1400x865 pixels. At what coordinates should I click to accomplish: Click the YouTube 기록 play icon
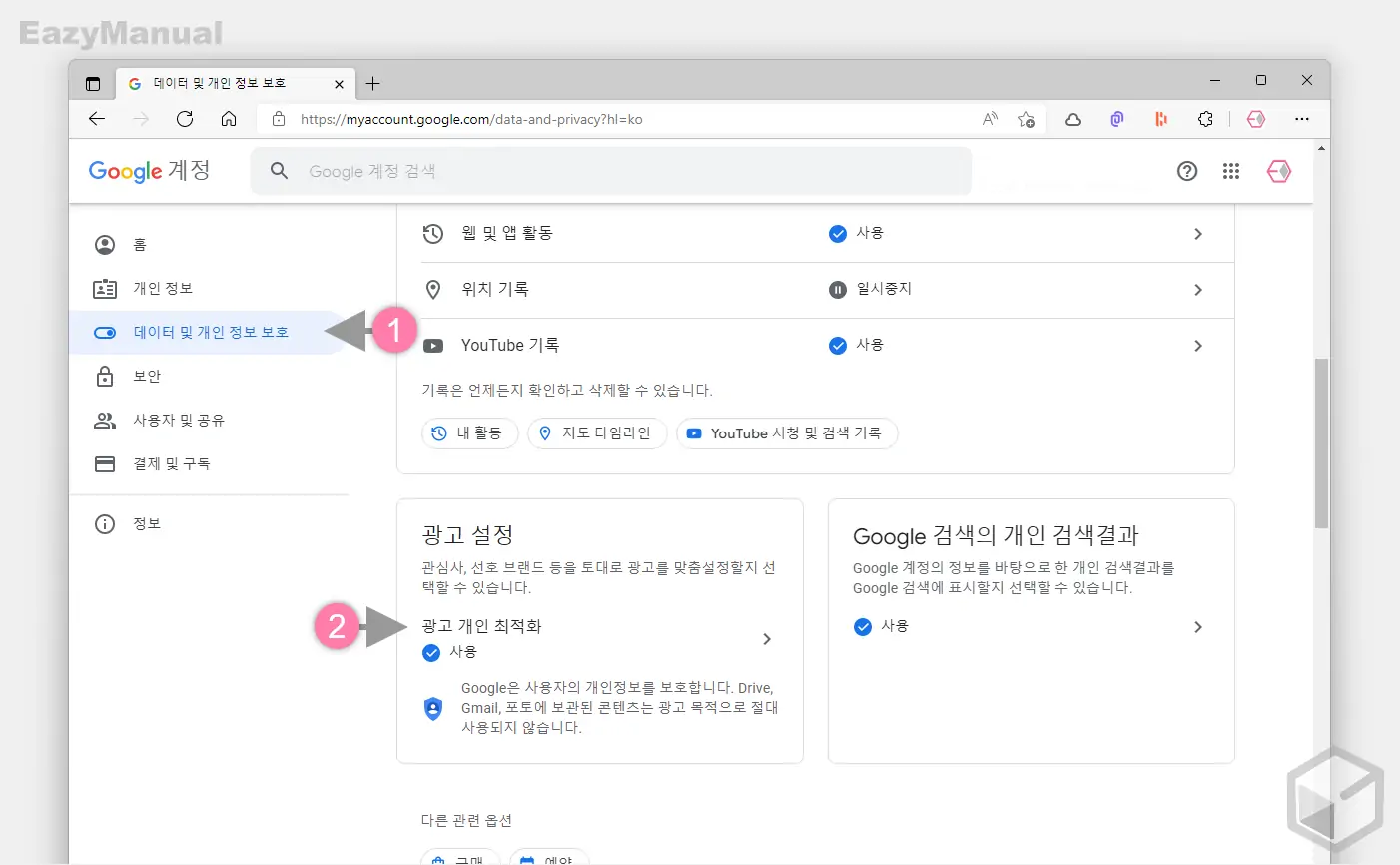[433, 346]
